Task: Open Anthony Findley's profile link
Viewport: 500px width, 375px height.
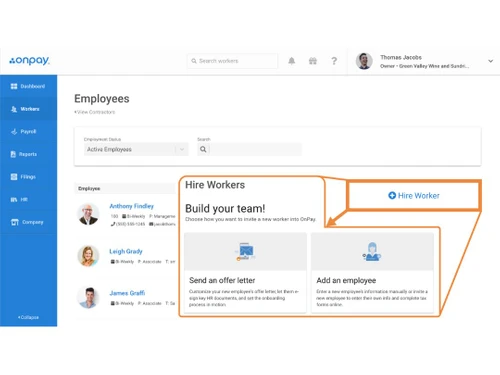Action: pos(132,206)
